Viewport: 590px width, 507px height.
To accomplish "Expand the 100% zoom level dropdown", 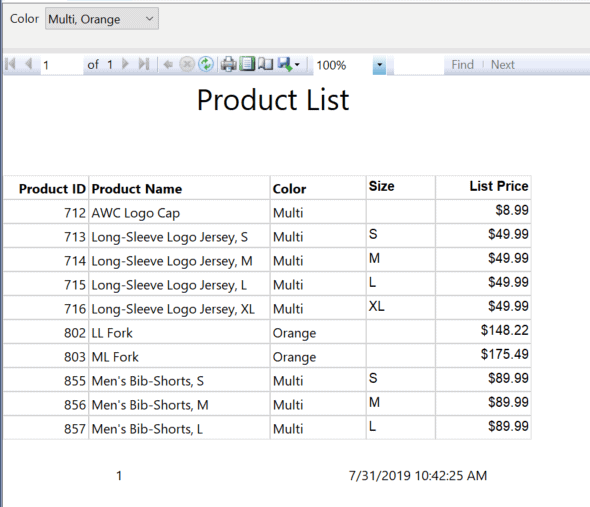I will (x=379, y=65).
